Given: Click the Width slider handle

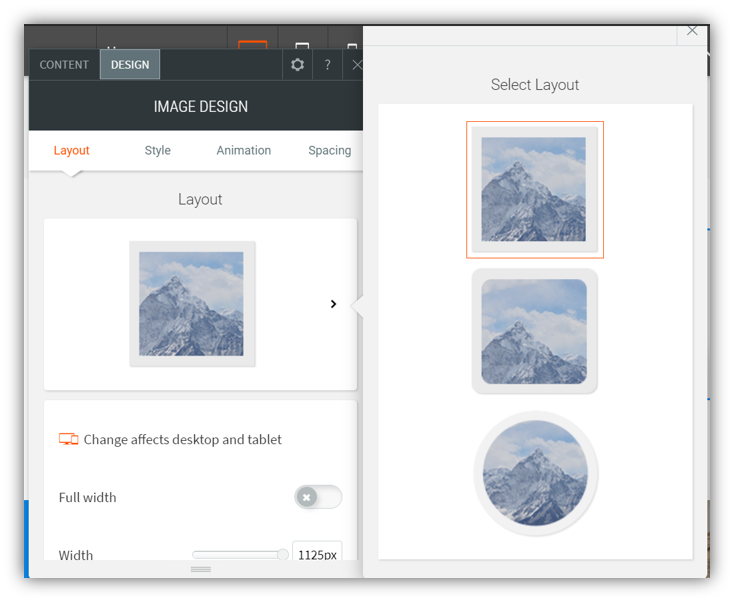Looking at the screenshot, I should click(283, 555).
